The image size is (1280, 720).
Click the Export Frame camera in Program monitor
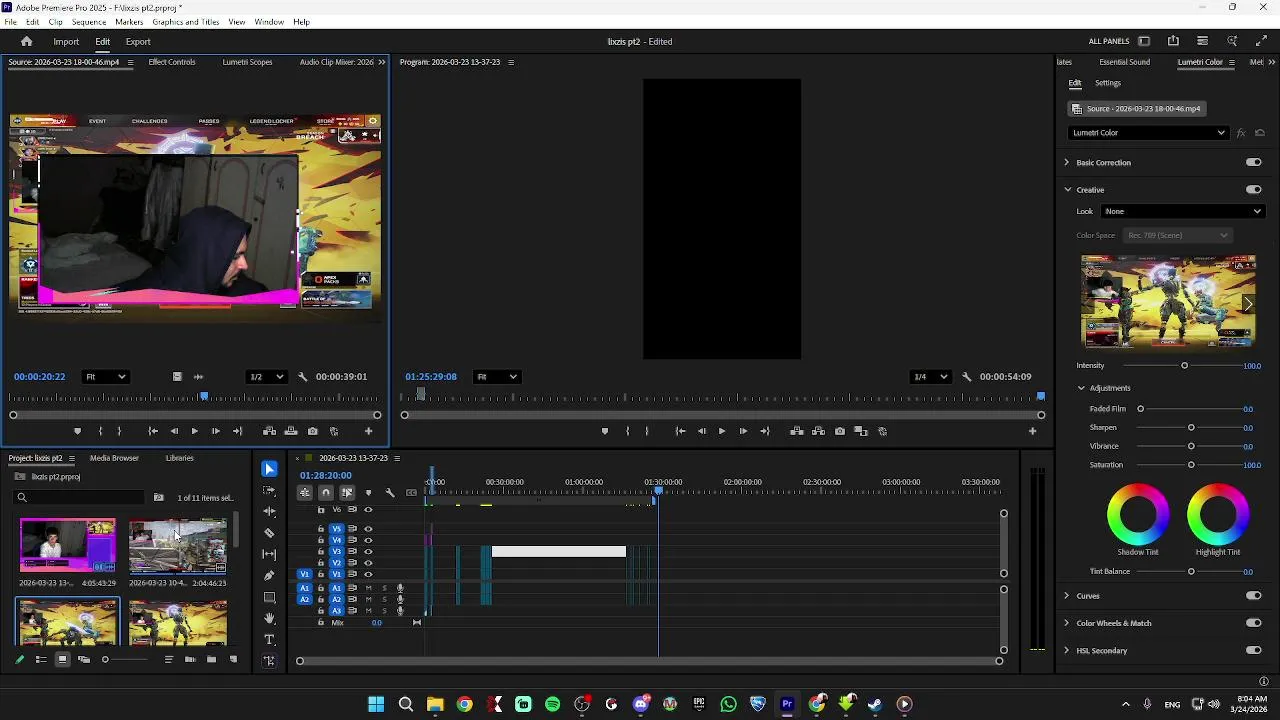[x=840, y=431]
